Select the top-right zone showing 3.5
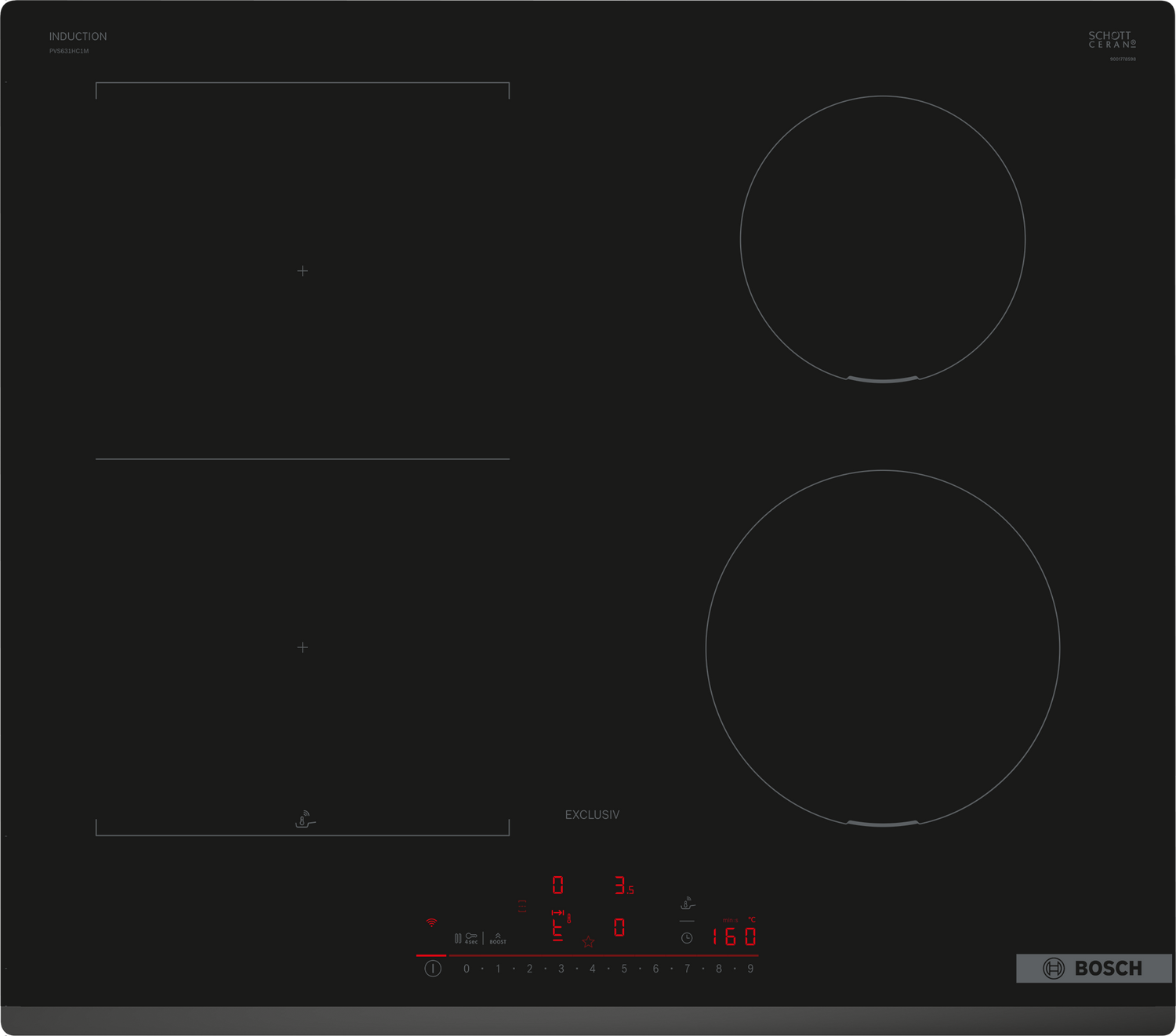The image size is (1176, 1036). pyautogui.click(x=623, y=886)
